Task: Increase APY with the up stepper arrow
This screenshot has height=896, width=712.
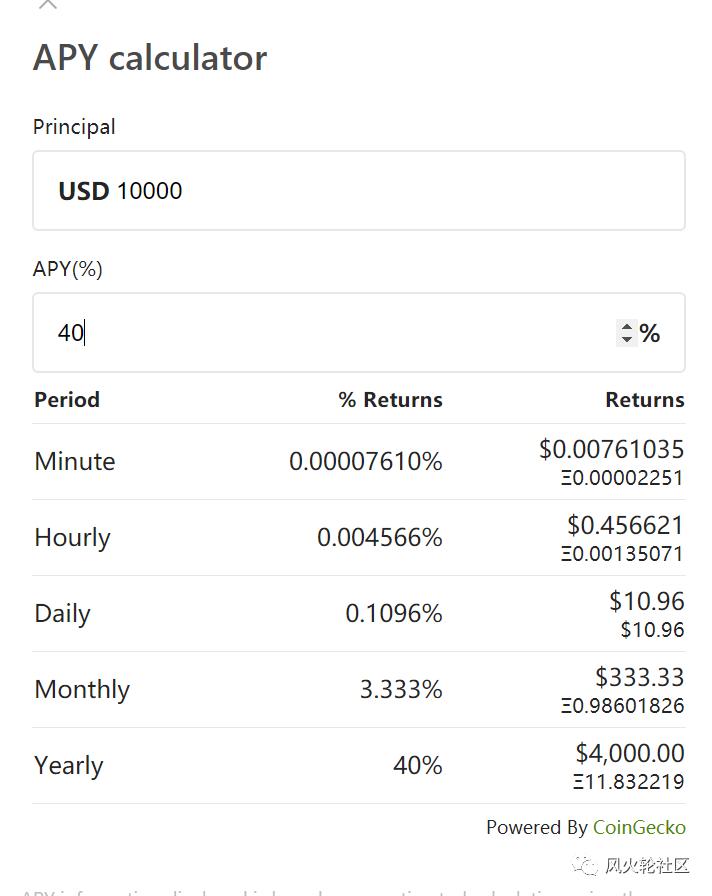Action: [627, 326]
